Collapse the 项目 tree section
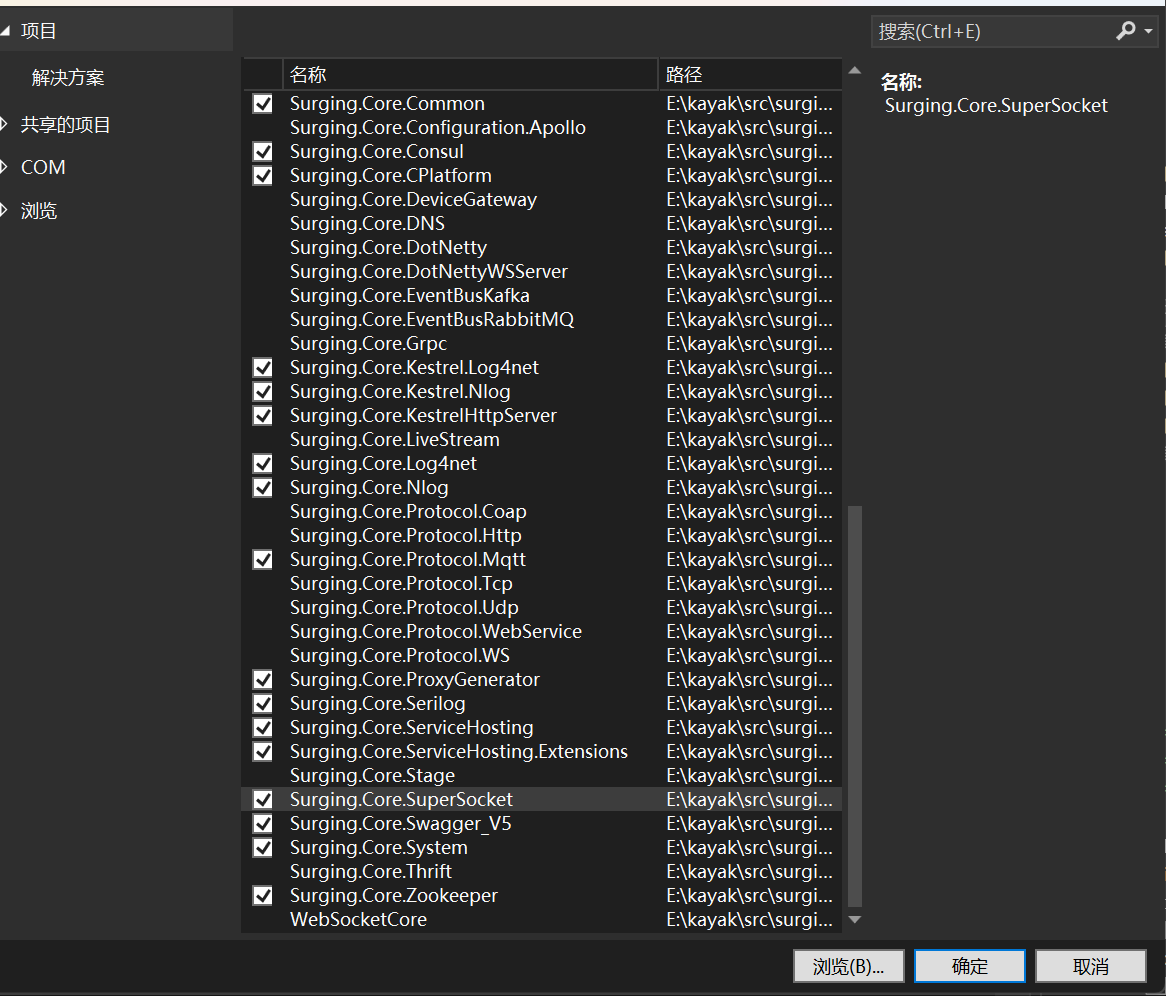This screenshot has width=1166, height=996. click(x=5, y=30)
